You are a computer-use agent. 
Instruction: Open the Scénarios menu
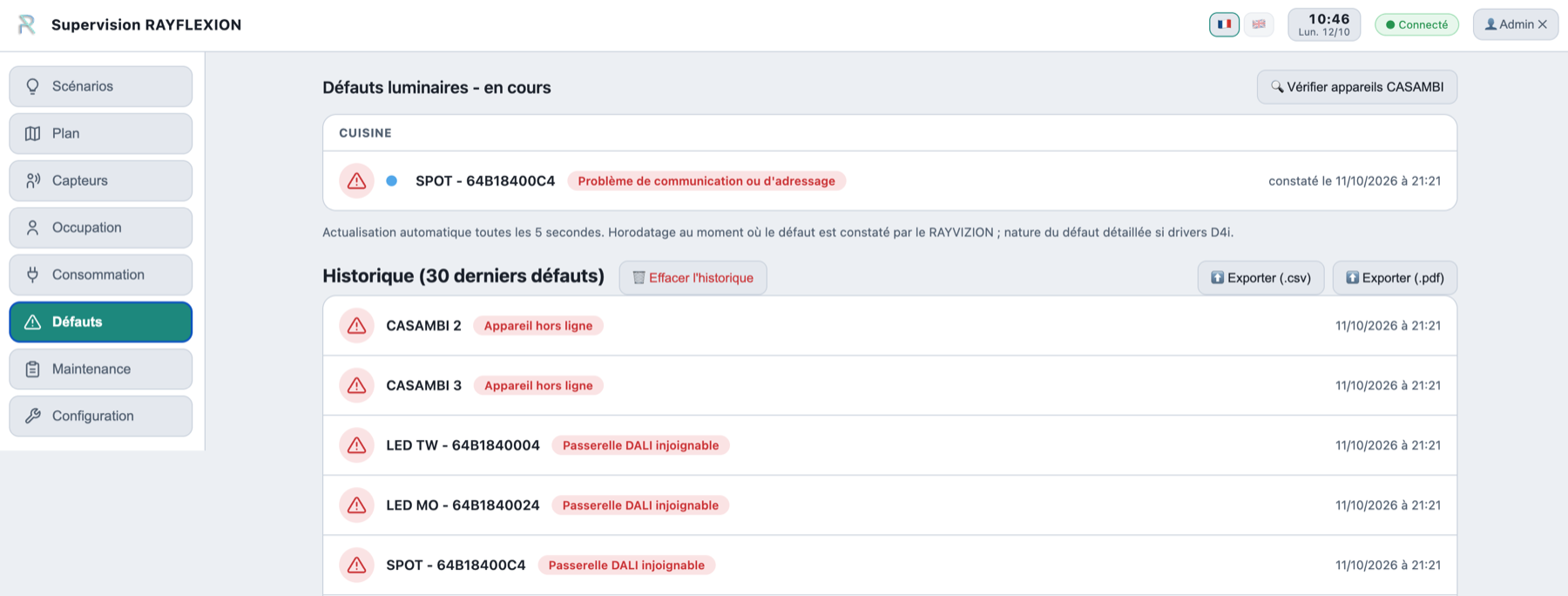pyautogui.click(x=101, y=86)
